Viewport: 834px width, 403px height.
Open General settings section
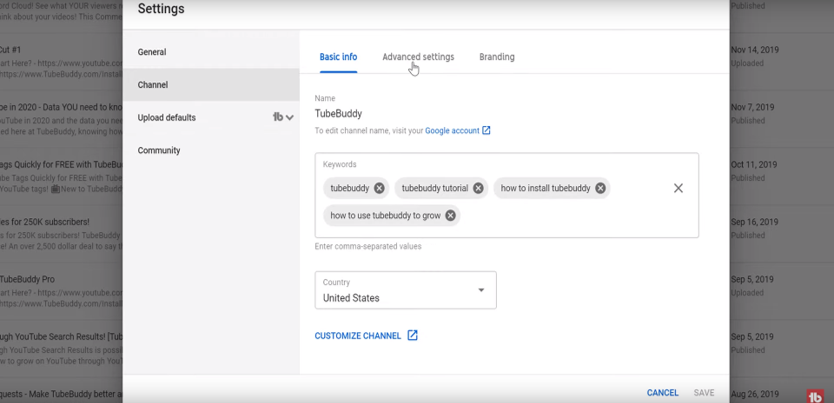point(152,52)
